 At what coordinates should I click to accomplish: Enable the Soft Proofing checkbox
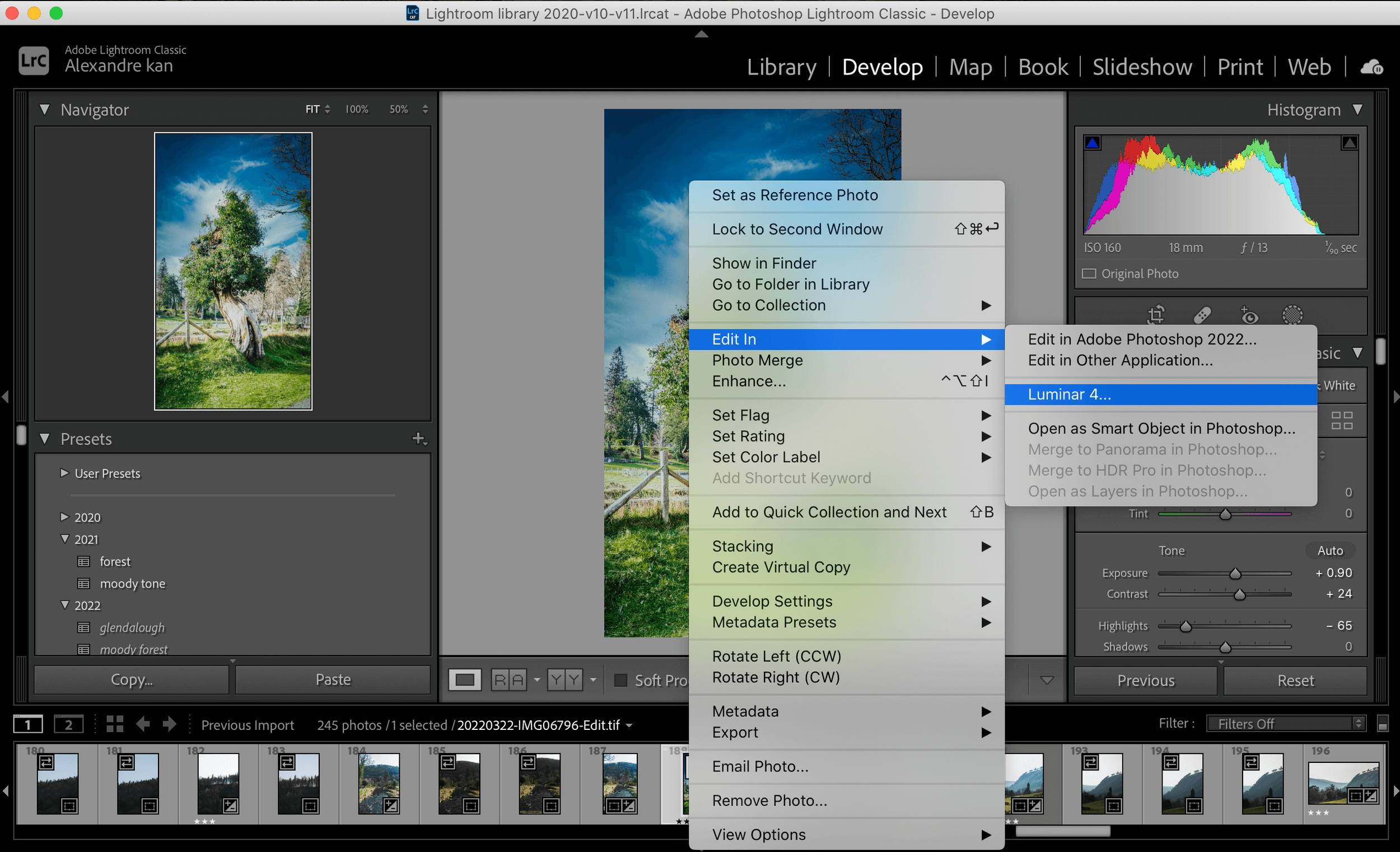[620, 680]
